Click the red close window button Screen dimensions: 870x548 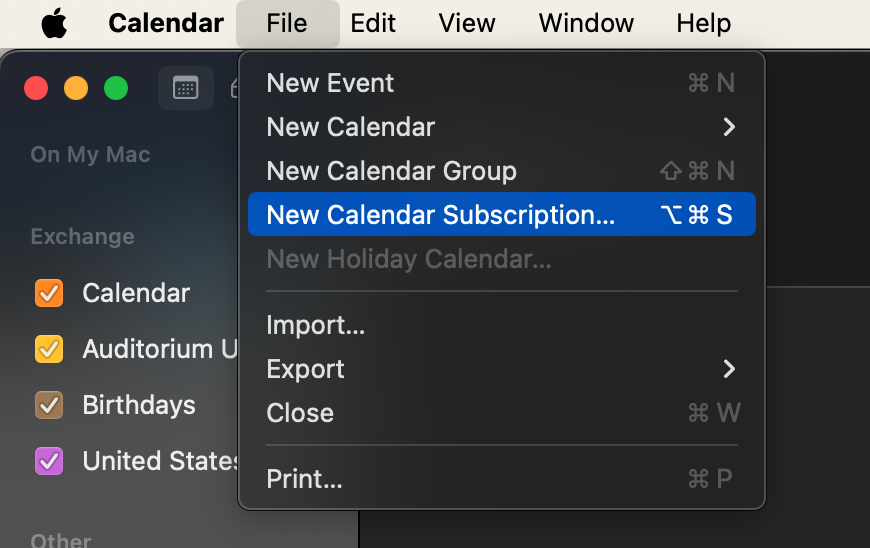(36, 88)
